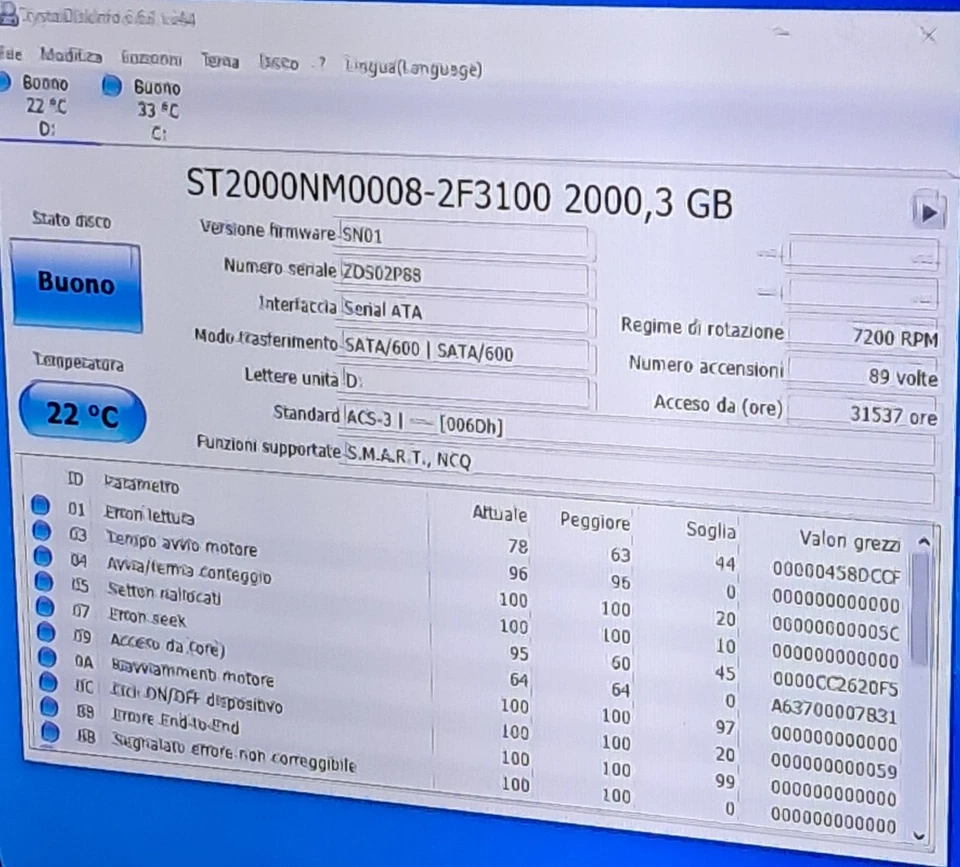The width and height of the screenshot is (960, 867).
Task: Click status dot for 0C Cicli ON/OFF
Action: [49, 681]
